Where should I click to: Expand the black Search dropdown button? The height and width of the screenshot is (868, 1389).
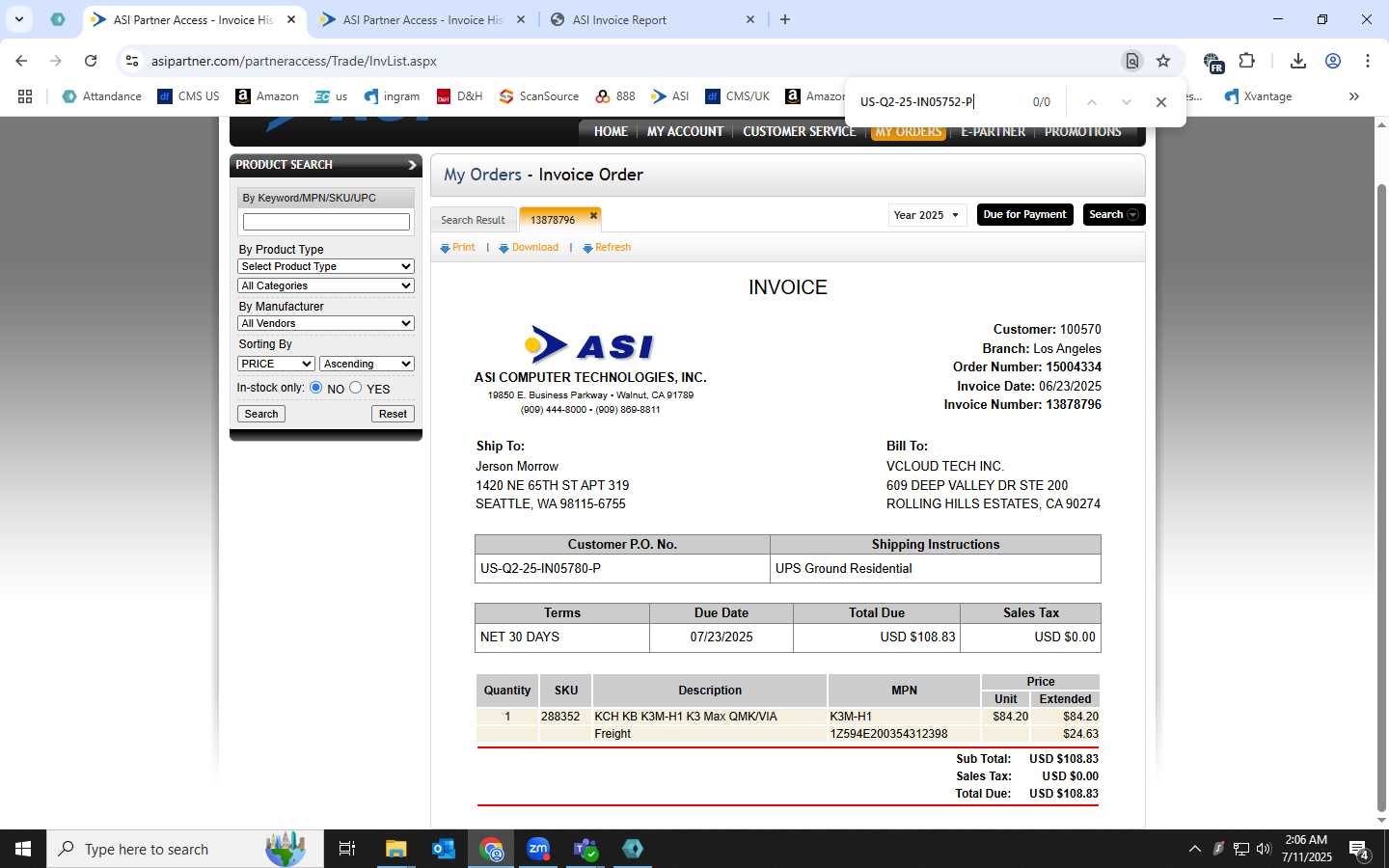[1114, 214]
